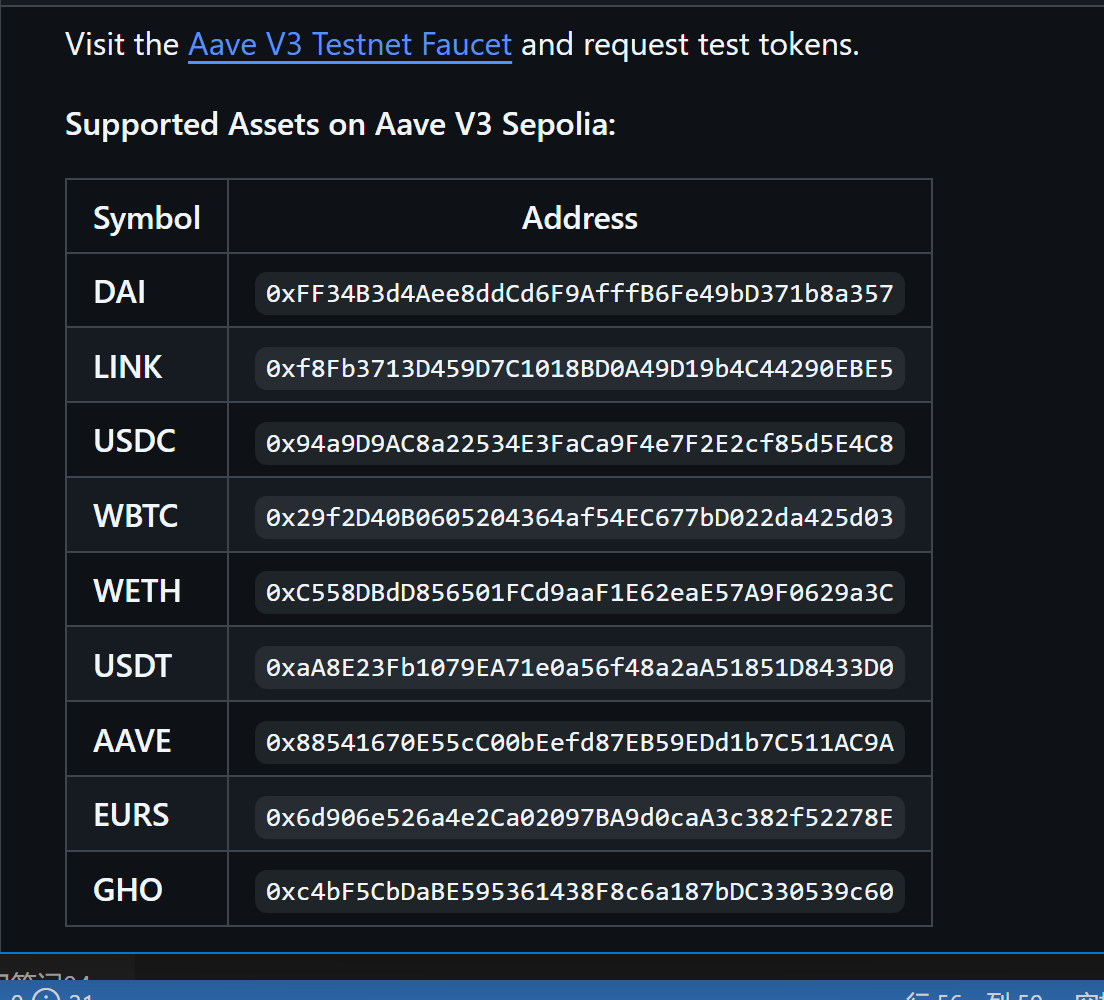Select the USDC address starting 0x94a9
1104x1000 pixels.
(579, 443)
